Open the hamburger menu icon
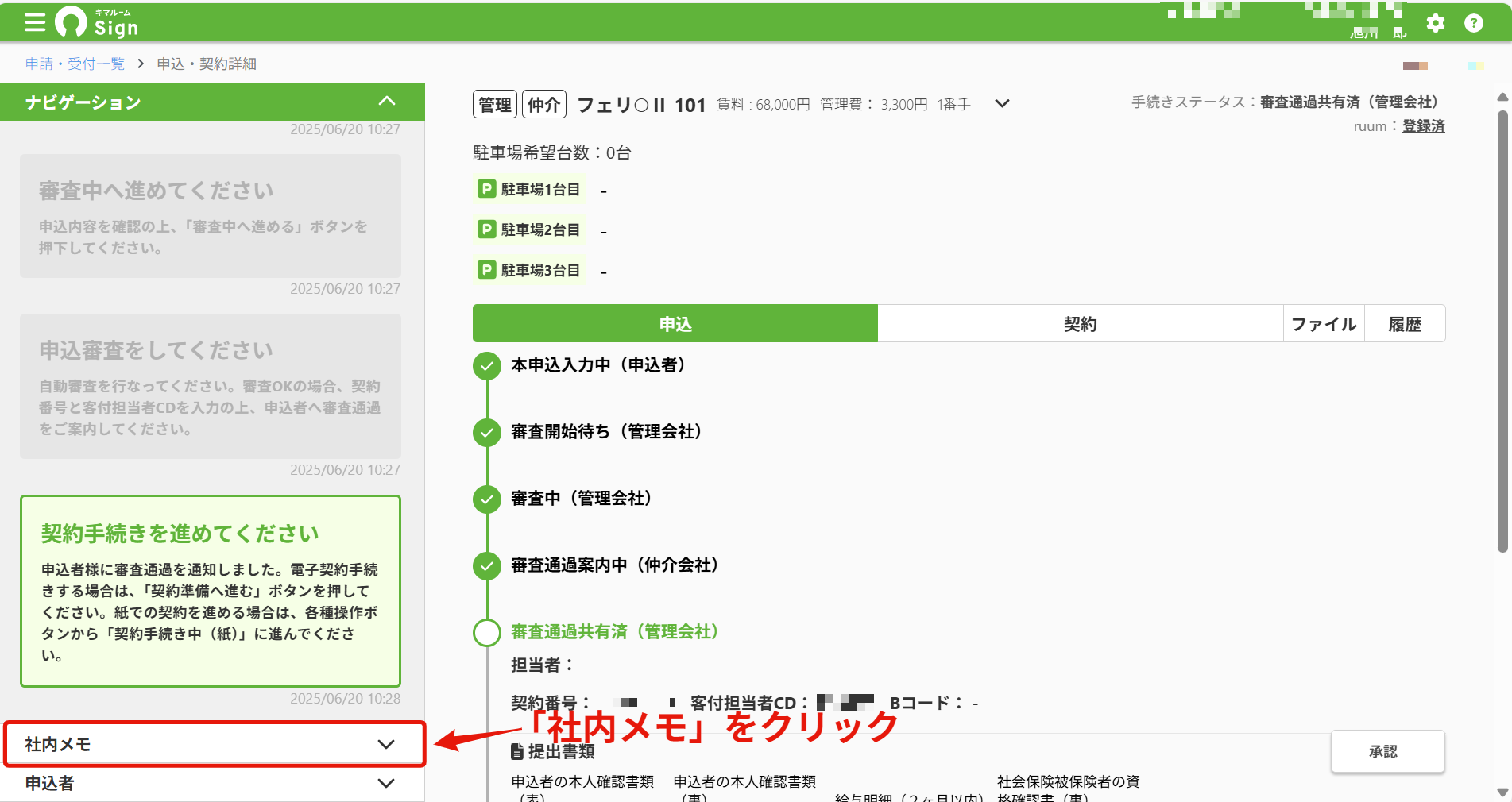Screen dimensions: 1512x802 35,22
